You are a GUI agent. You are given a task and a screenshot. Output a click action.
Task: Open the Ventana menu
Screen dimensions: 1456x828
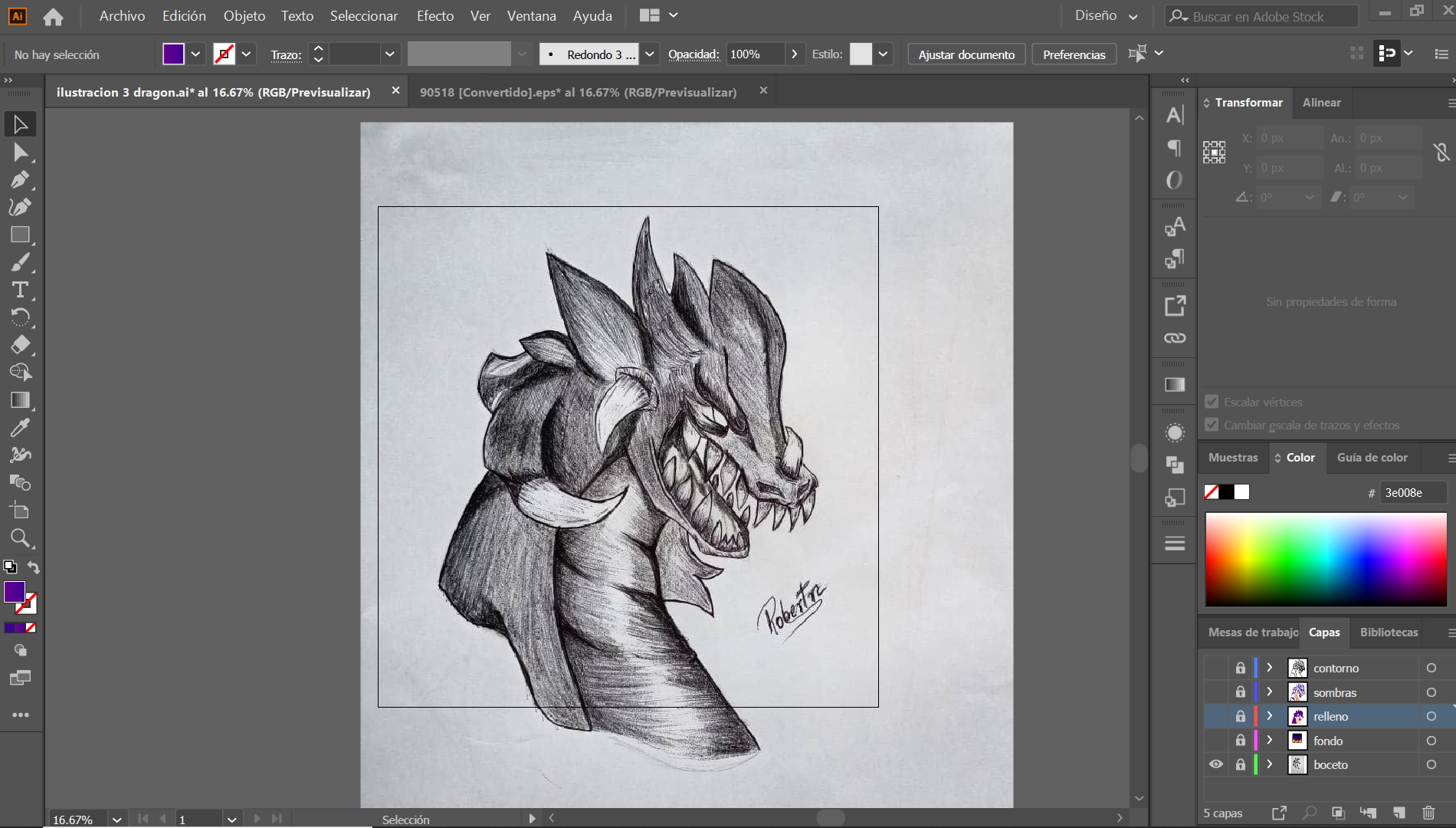531,16
